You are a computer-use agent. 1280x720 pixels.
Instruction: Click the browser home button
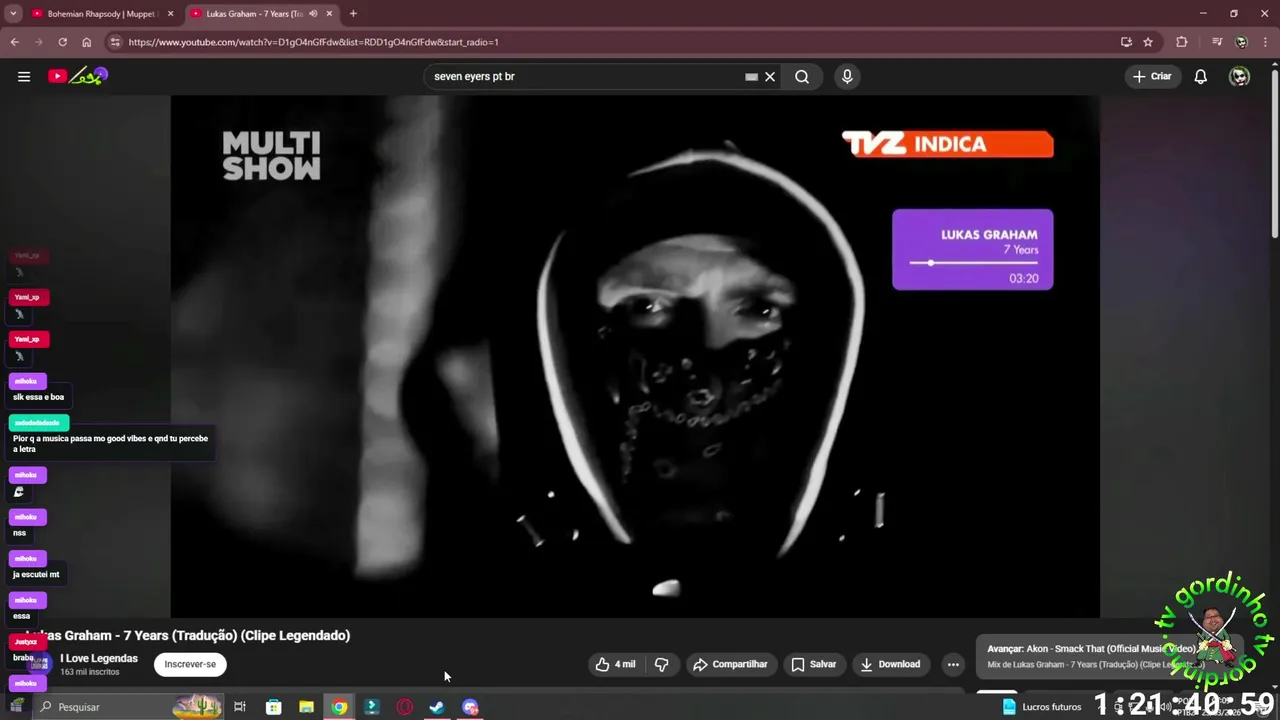point(86,42)
